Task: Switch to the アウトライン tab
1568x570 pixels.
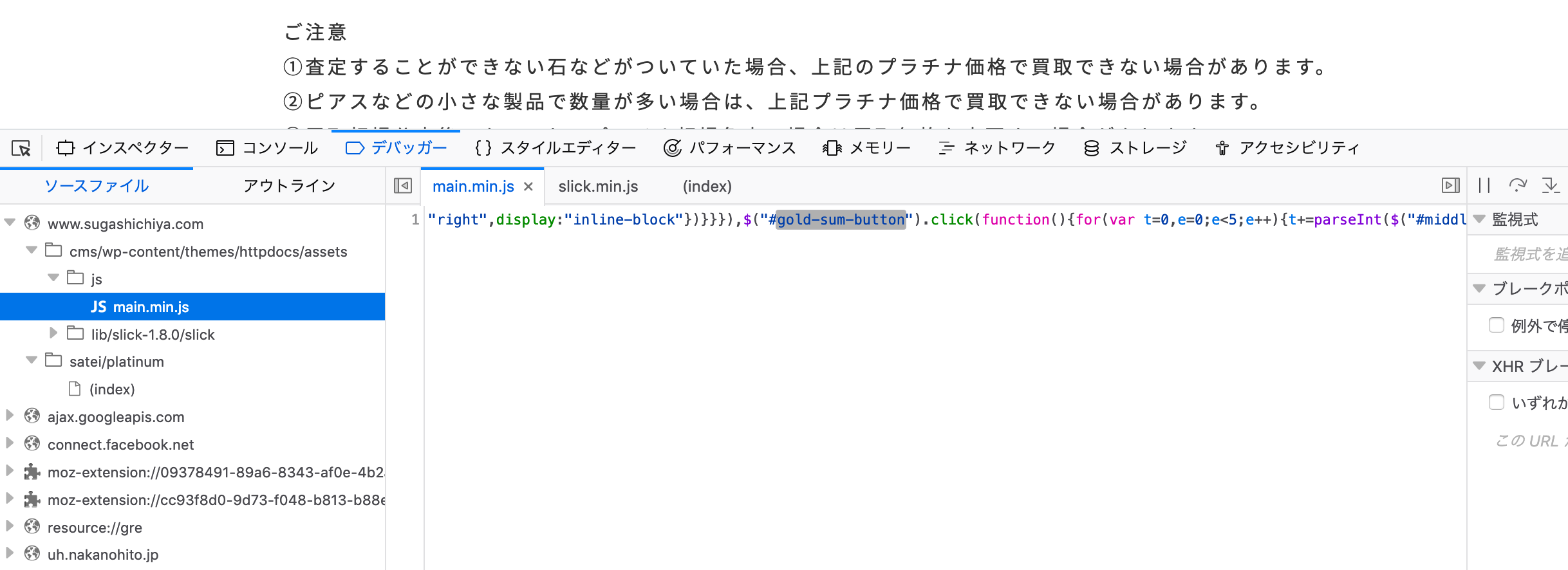Action: (289, 186)
